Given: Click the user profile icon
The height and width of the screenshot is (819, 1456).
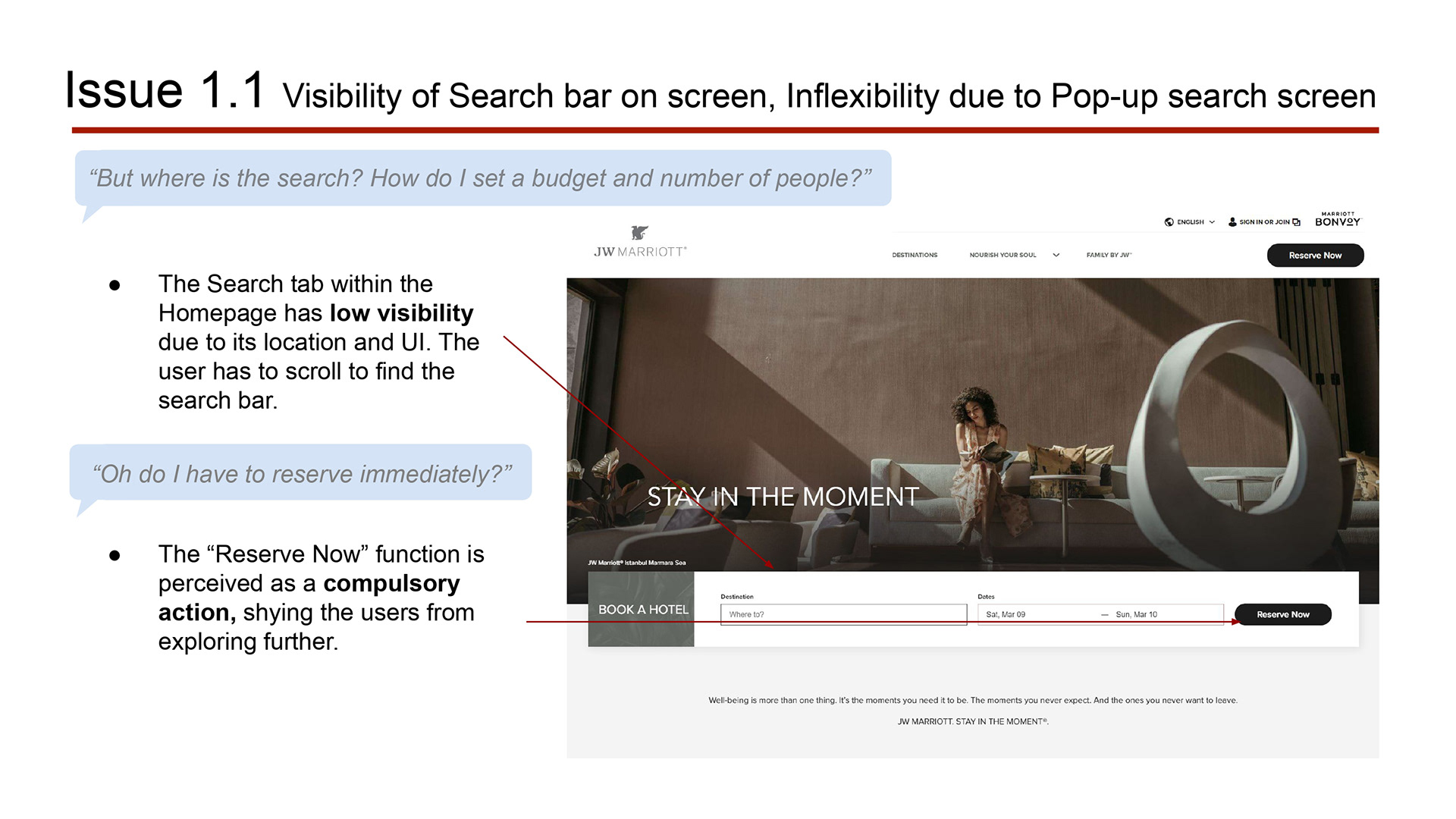Looking at the screenshot, I should (x=1232, y=222).
